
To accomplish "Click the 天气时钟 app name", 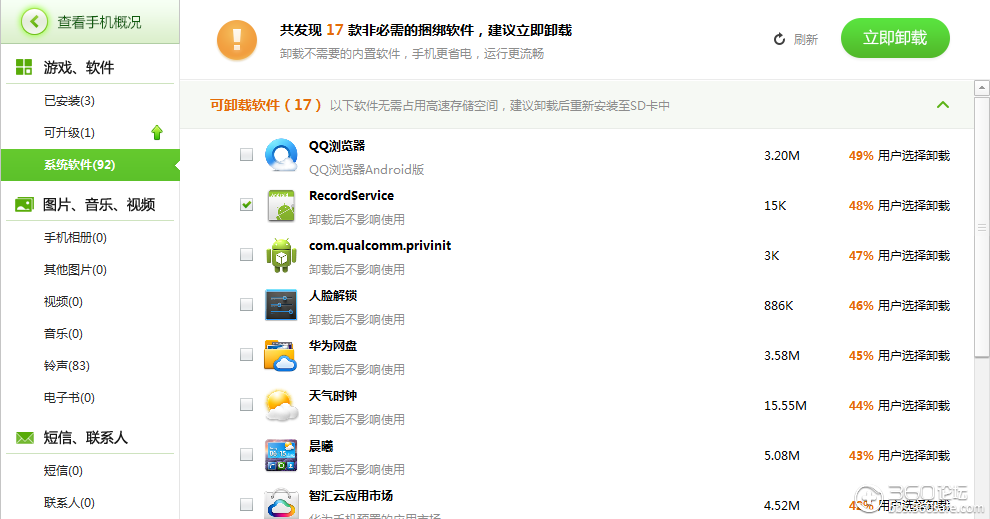I will [x=333, y=396].
